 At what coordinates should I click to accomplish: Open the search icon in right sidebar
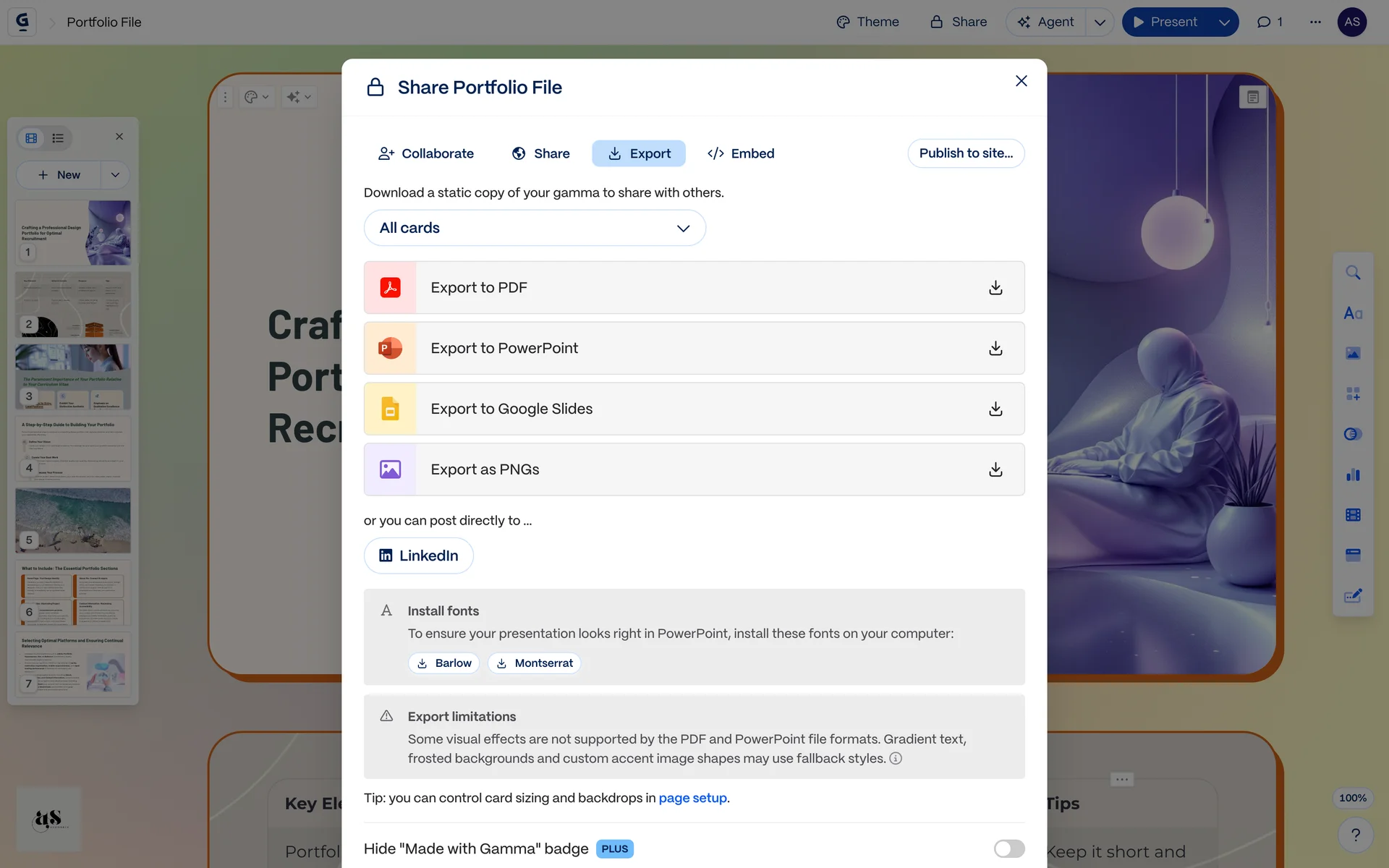click(x=1353, y=273)
